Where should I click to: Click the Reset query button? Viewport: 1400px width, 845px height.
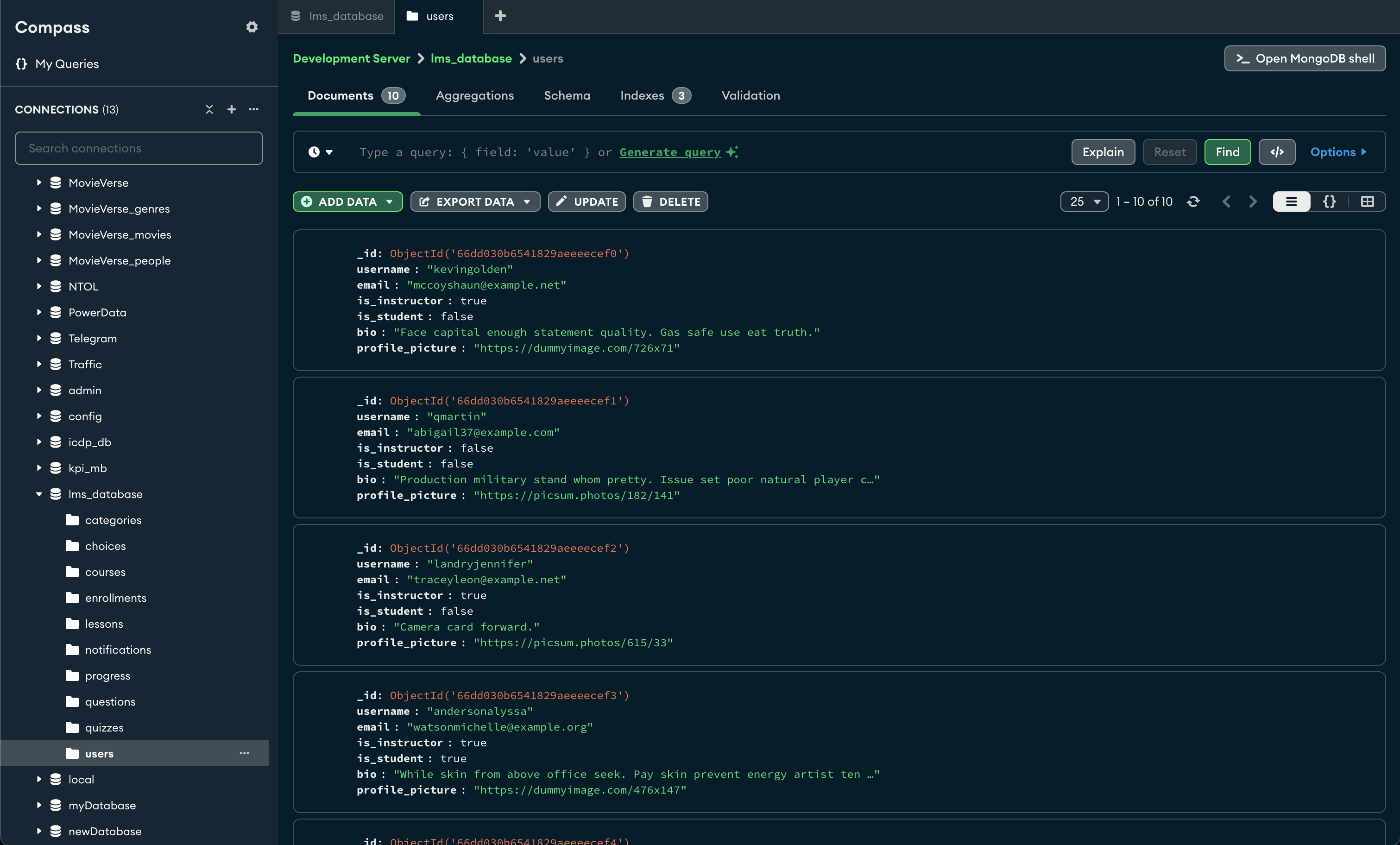(1169, 152)
